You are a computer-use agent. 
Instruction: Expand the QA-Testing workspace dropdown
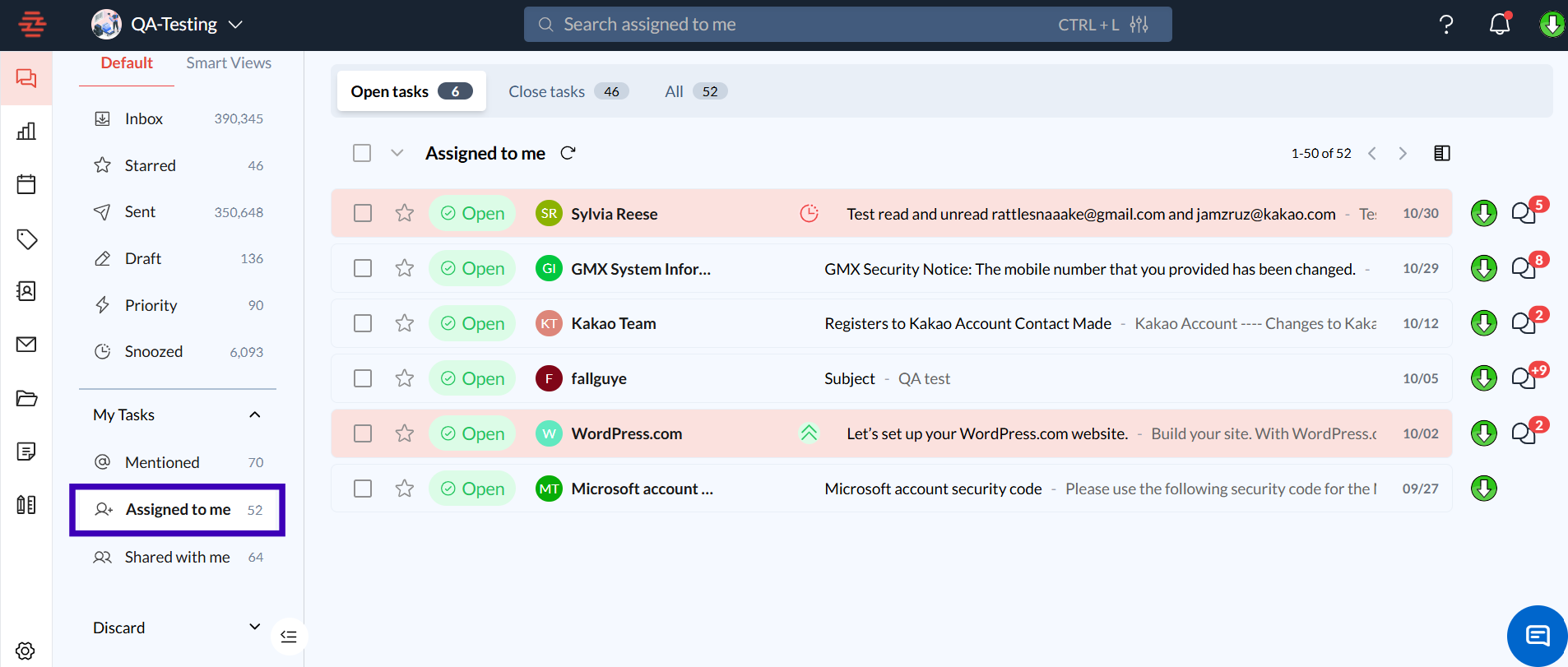pos(235,25)
